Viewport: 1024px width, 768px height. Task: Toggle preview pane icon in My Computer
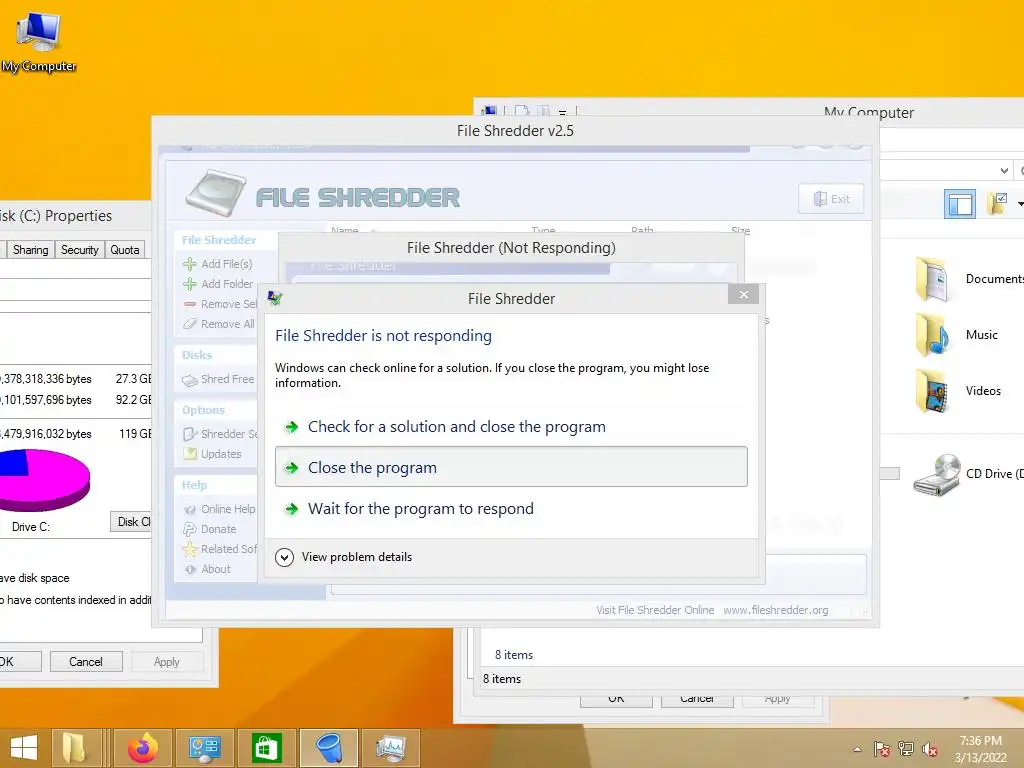click(959, 204)
